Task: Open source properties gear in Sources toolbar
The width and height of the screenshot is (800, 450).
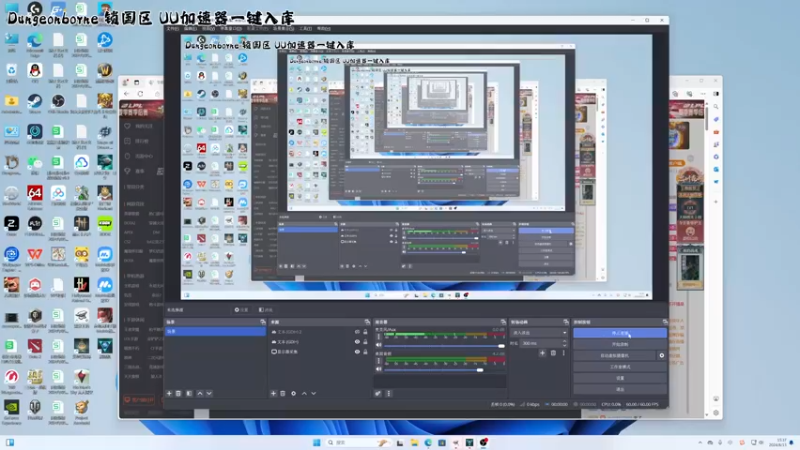Action: (x=293, y=393)
